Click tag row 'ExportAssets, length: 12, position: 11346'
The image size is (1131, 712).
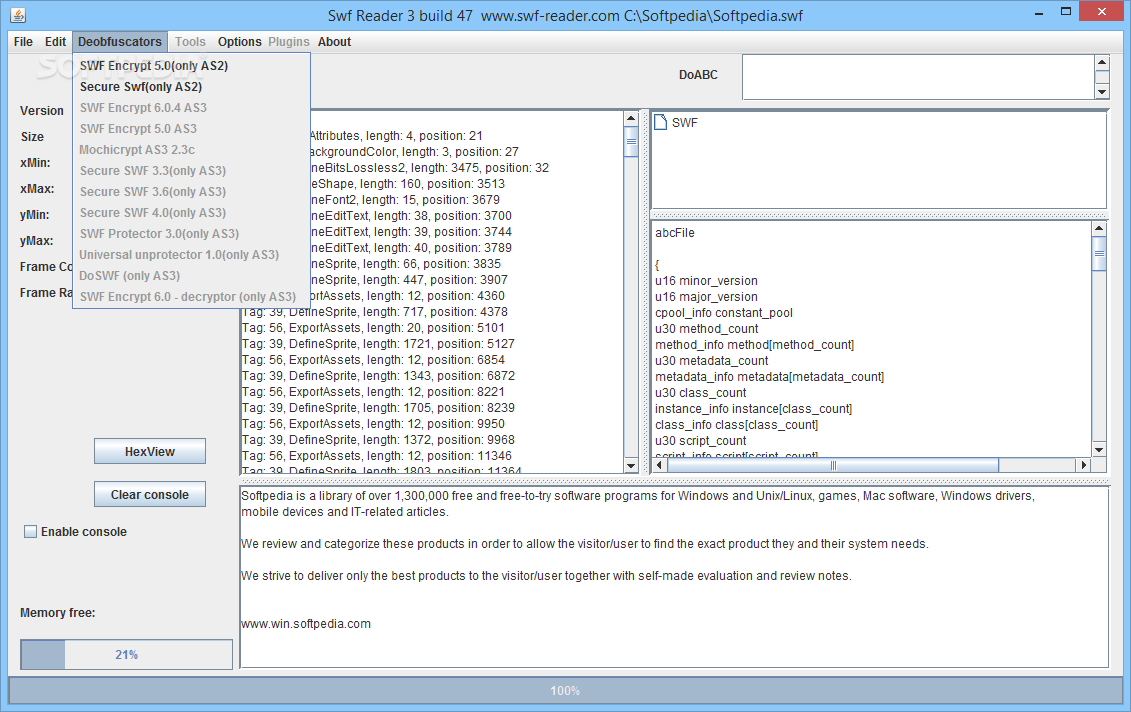[377, 455]
